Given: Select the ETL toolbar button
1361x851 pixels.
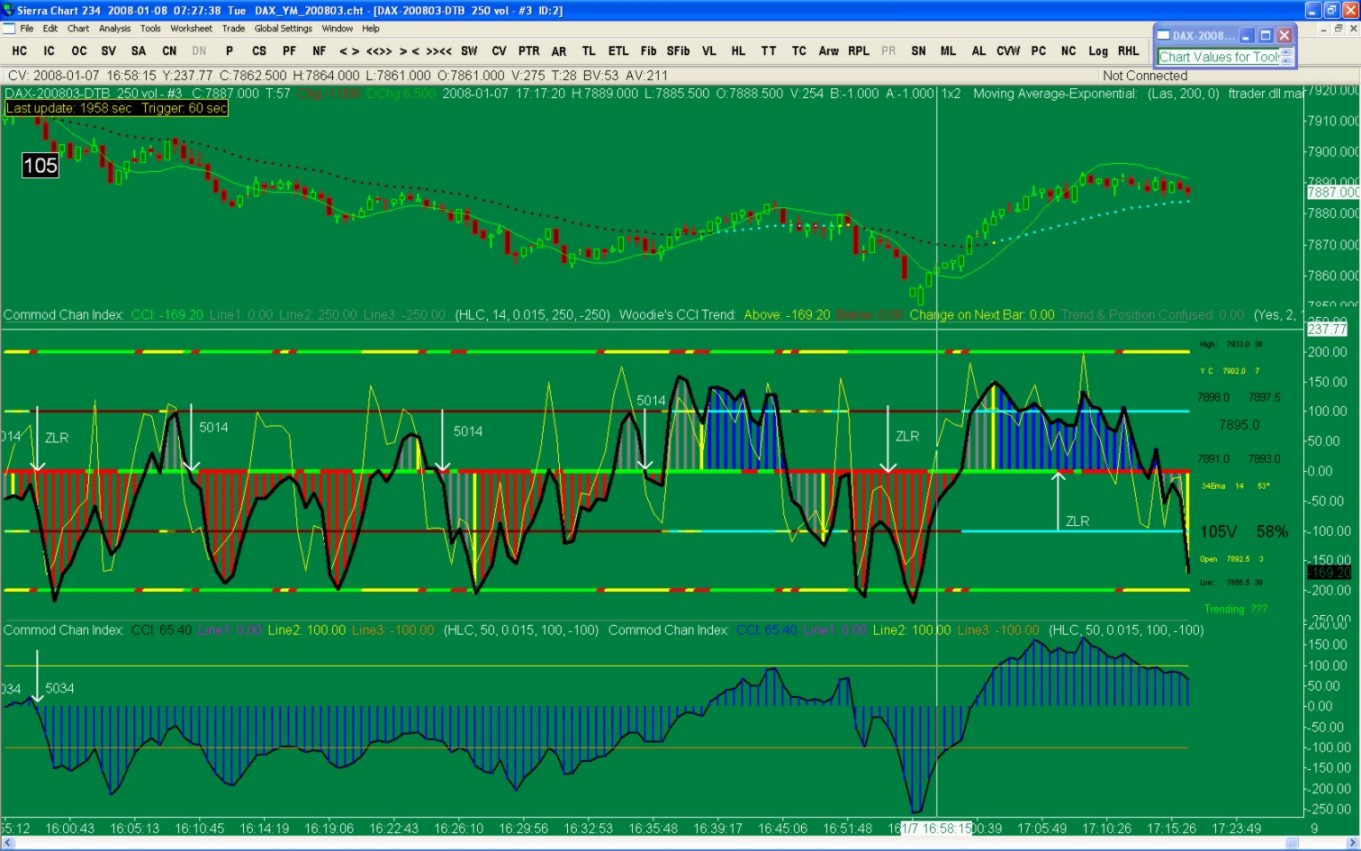Looking at the screenshot, I should (619, 51).
